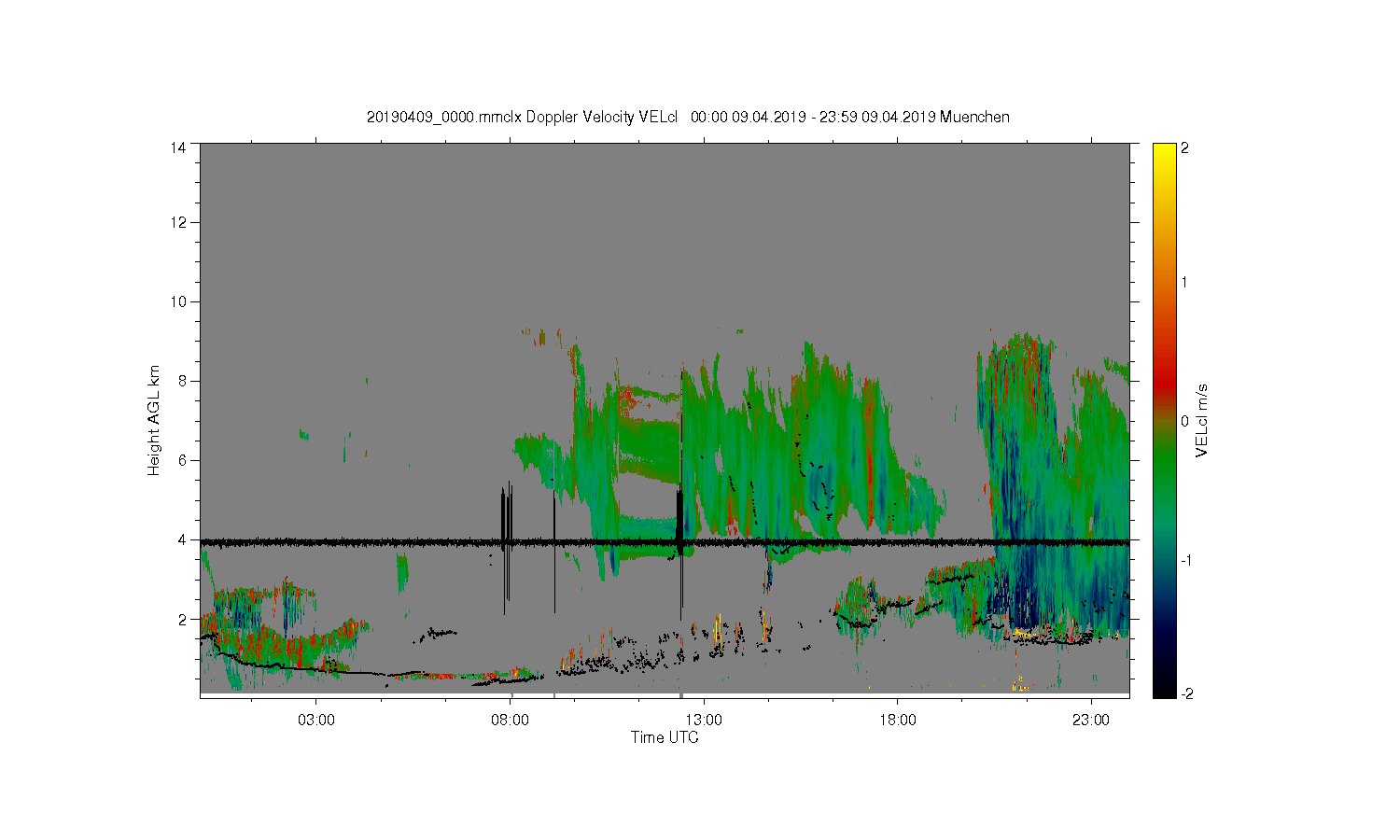Click the 14 km height tick label

click(178, 147)
